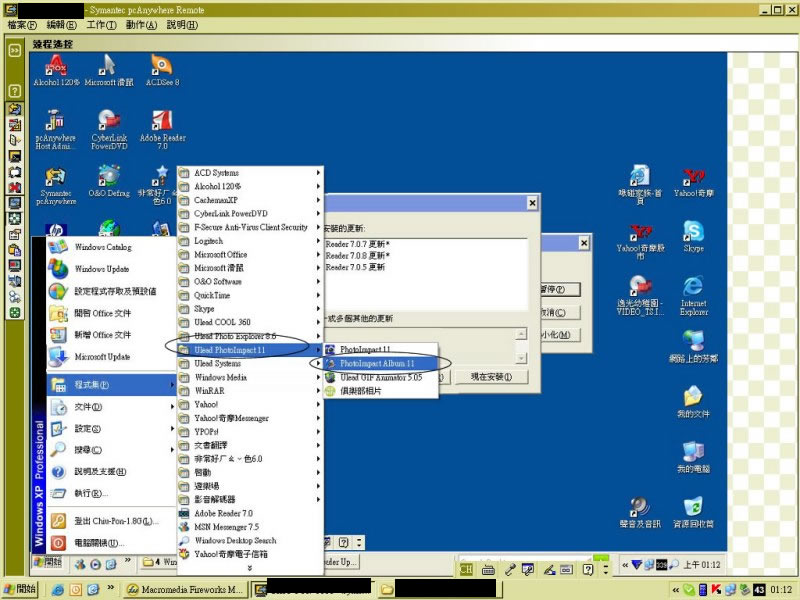Screen dimensions: 800x600
Task: Open 說明 menu in pcAnywhere
Action: click(x=182, y=24)
